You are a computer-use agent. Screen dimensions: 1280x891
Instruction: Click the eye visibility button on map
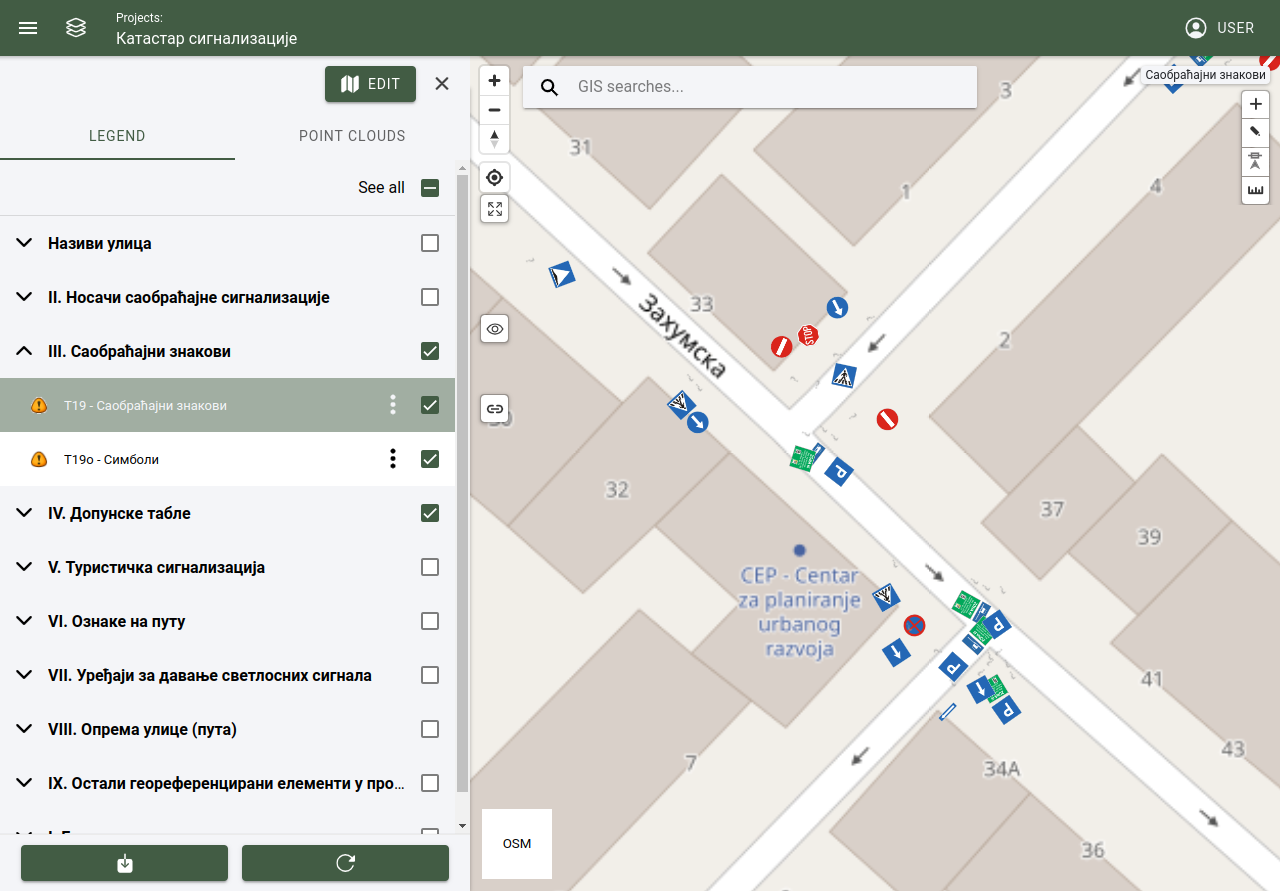(x=494, y=328)
